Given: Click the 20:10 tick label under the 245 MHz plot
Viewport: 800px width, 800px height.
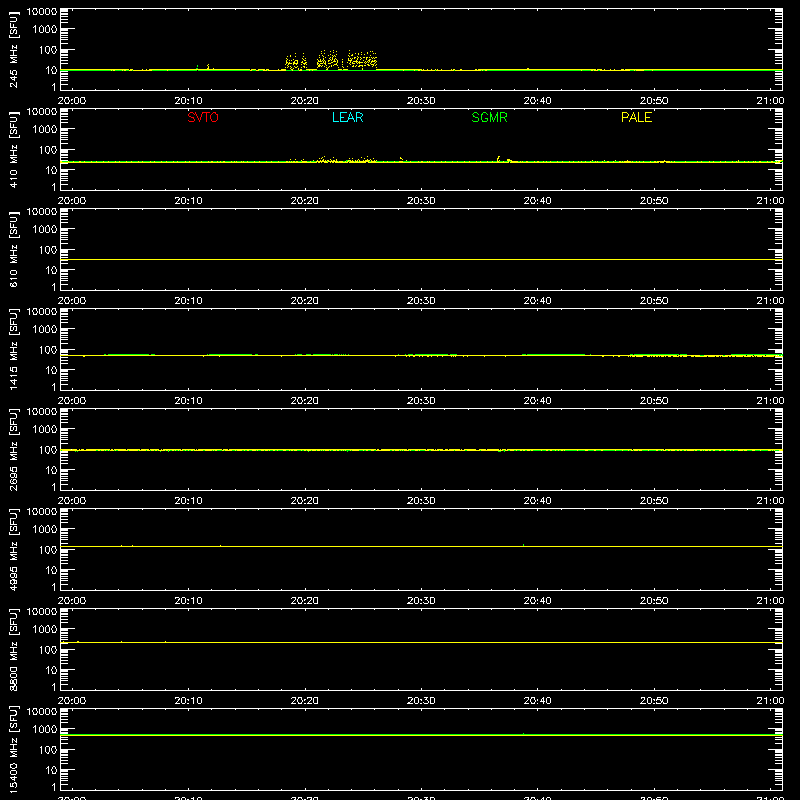Looking at the screenshot, I should (x=188, y=101).
